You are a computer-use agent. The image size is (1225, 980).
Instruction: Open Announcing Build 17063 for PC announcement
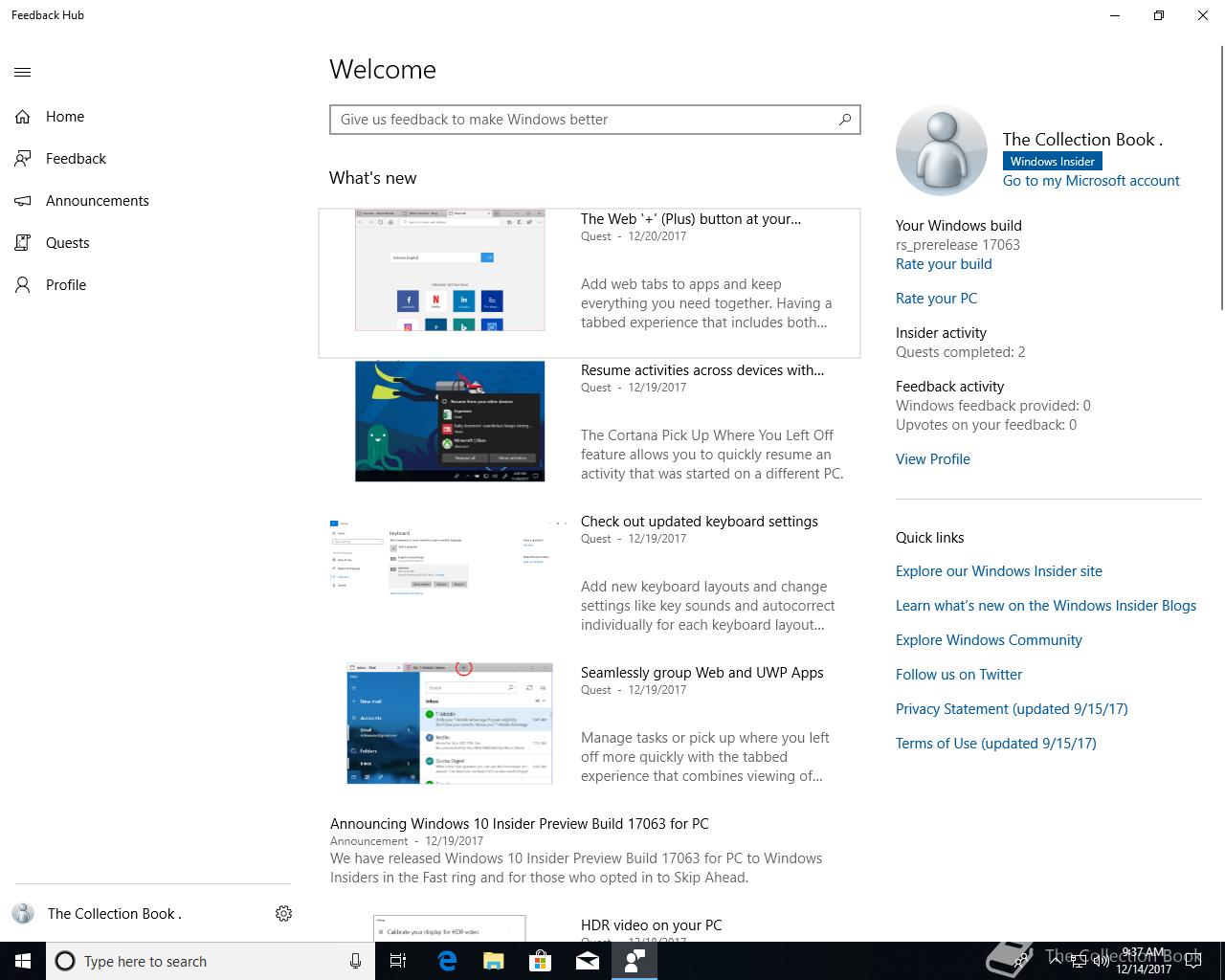(520, 824)
